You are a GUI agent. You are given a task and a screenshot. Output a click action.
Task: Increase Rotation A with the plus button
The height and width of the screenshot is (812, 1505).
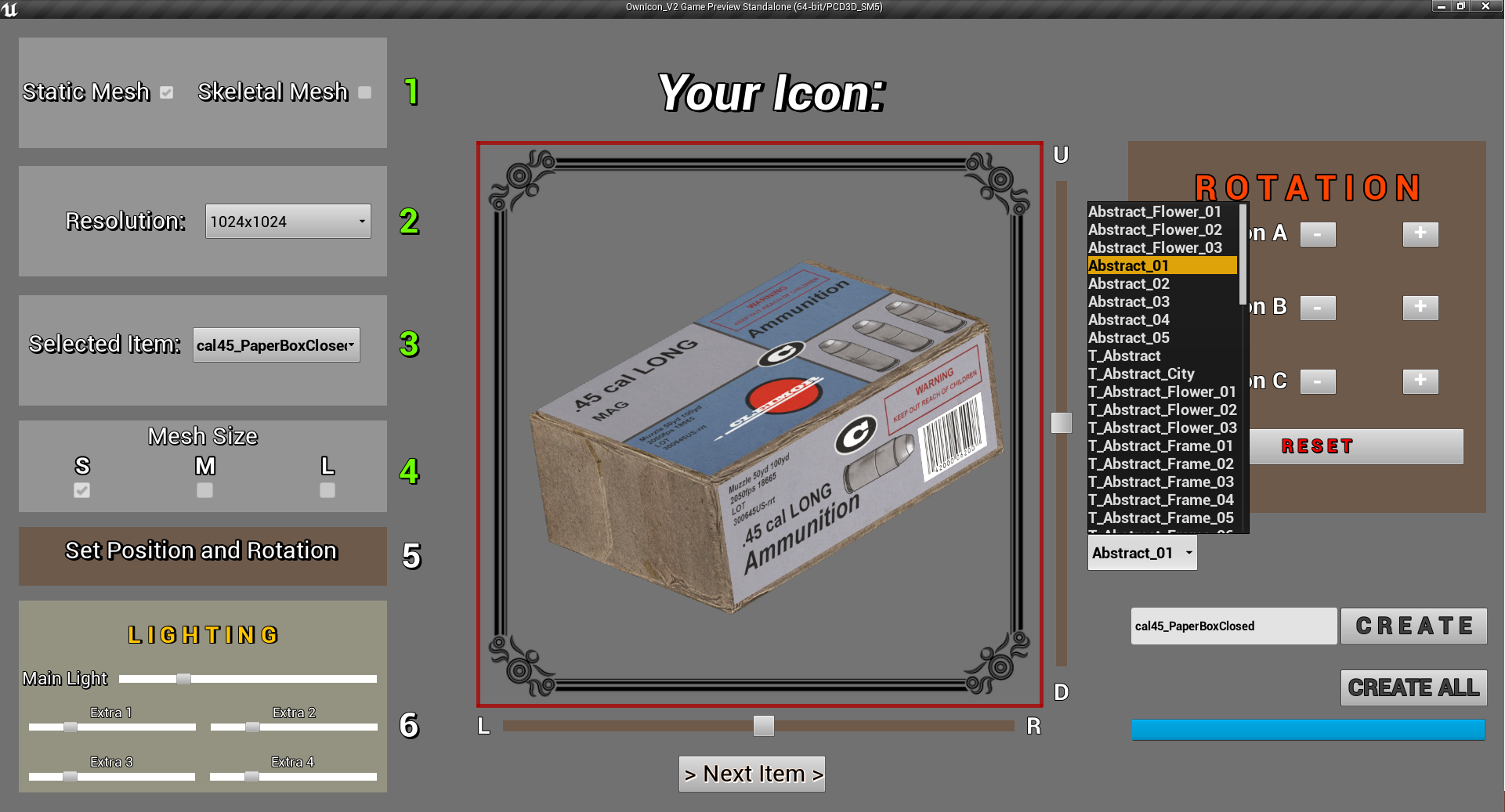coord(1420,233)
